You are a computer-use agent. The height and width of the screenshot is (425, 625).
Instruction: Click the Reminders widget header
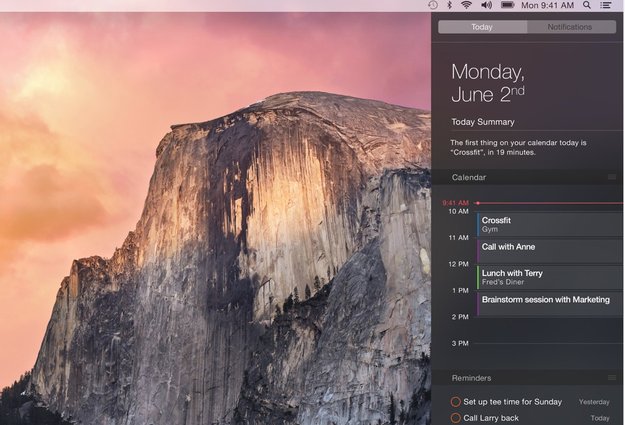click(x=528, y=378)
